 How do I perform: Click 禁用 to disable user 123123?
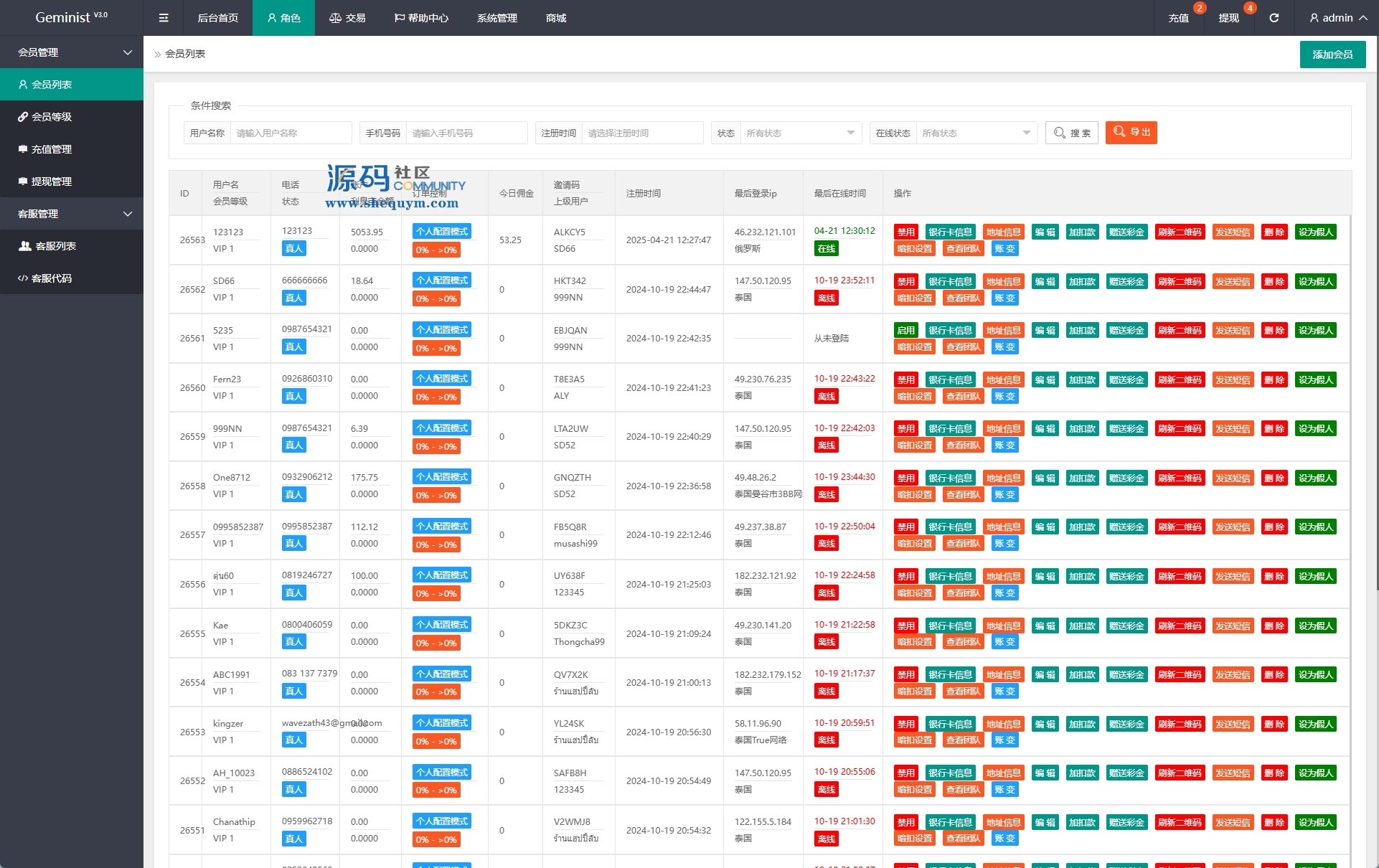[x=905, y=232]
